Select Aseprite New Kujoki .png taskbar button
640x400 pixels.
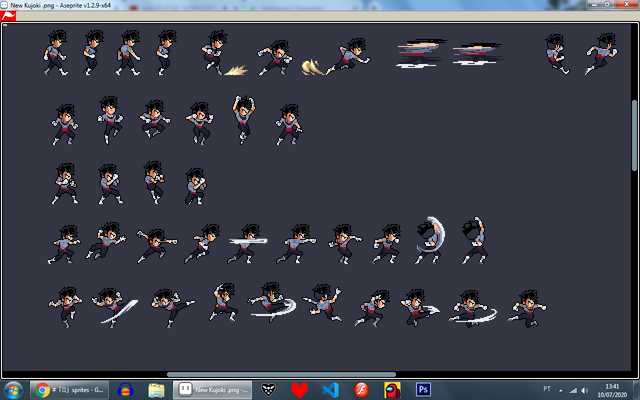tap(212, 390)
